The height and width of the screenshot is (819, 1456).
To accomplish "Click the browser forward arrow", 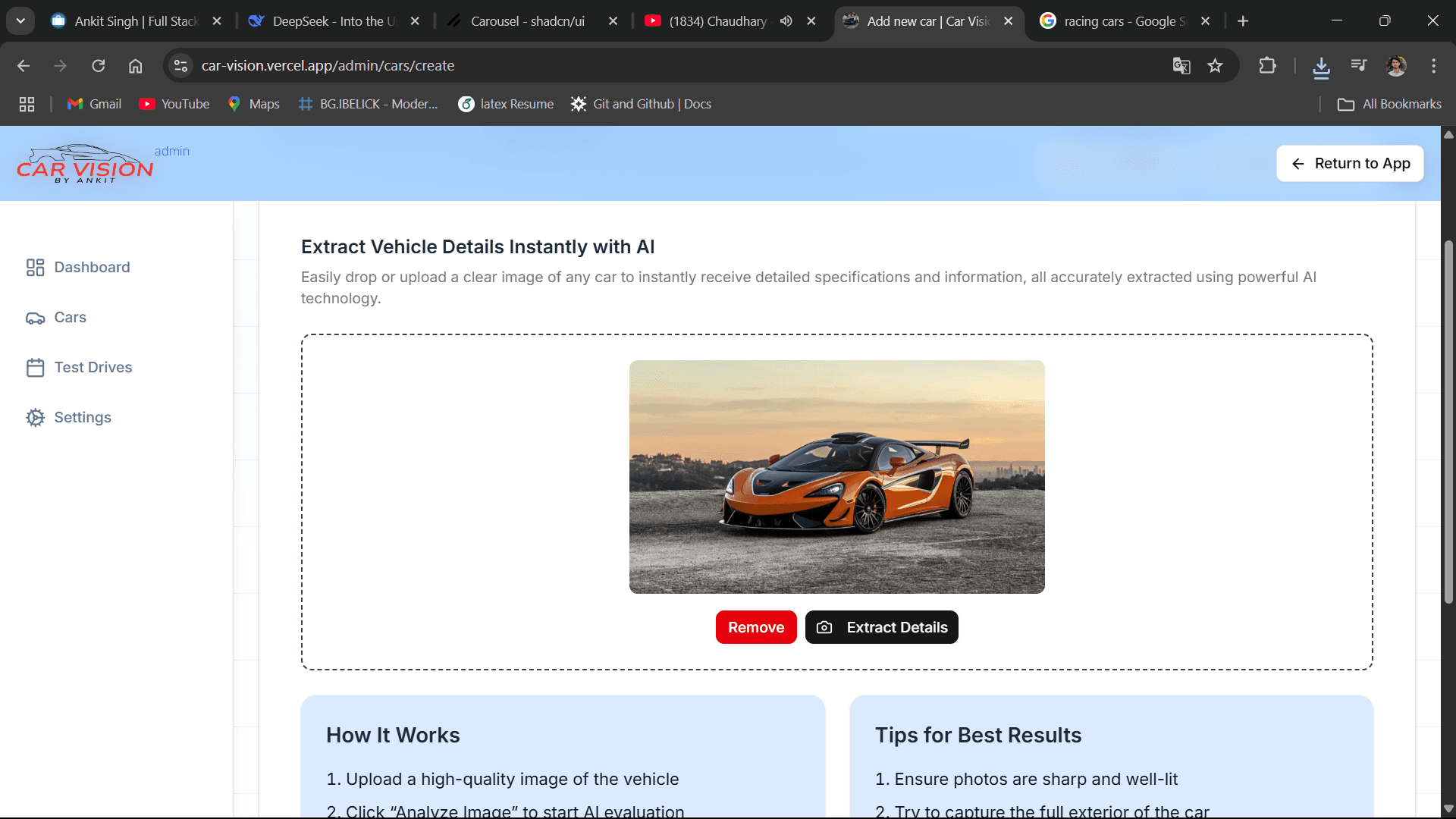I will click(x=61, y=66).
